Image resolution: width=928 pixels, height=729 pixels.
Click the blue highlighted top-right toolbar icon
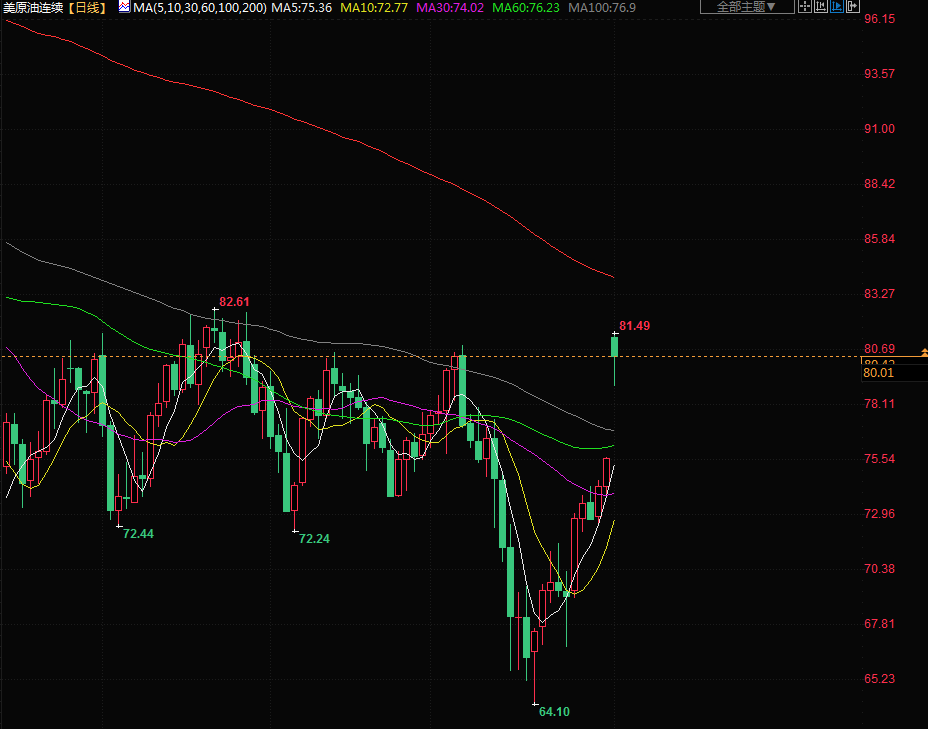838,7
